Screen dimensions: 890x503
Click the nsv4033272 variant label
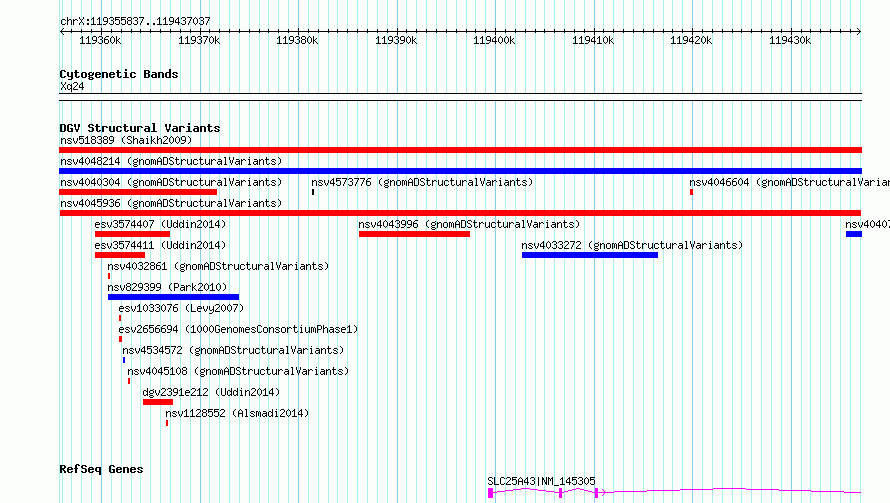pos(632,245)
